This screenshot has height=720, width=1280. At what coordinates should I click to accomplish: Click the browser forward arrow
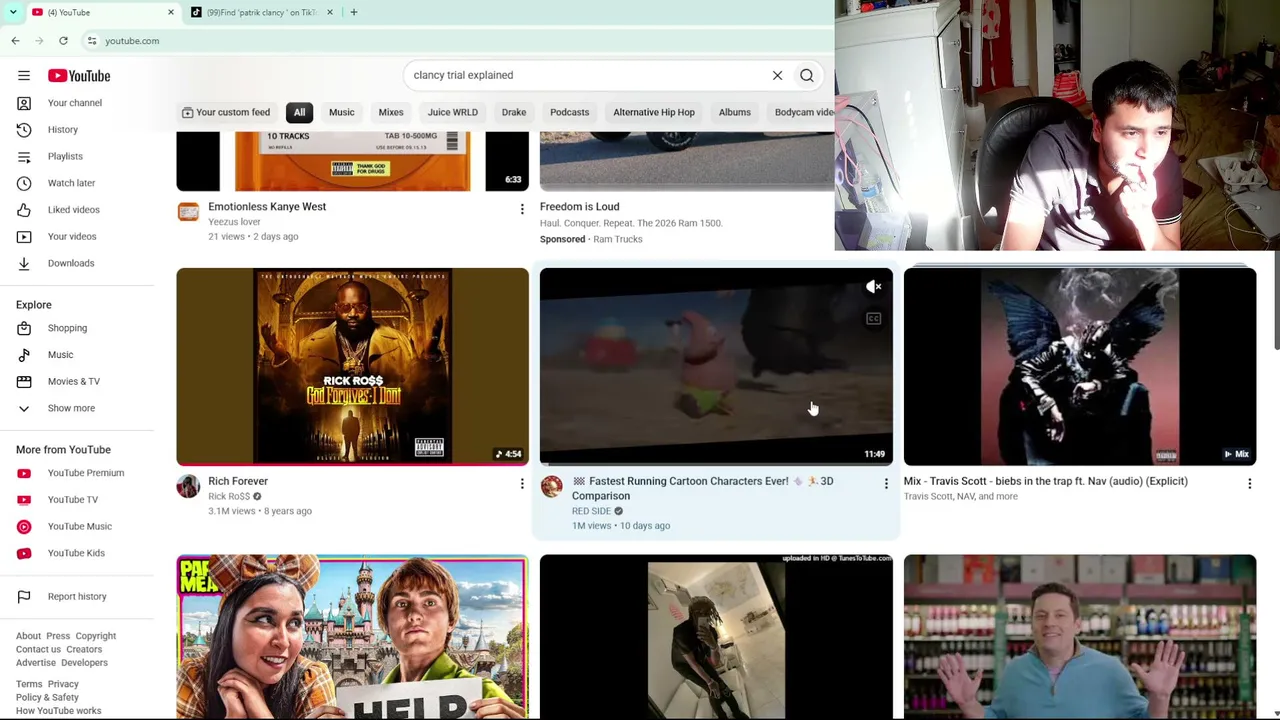tap(39, 41)
